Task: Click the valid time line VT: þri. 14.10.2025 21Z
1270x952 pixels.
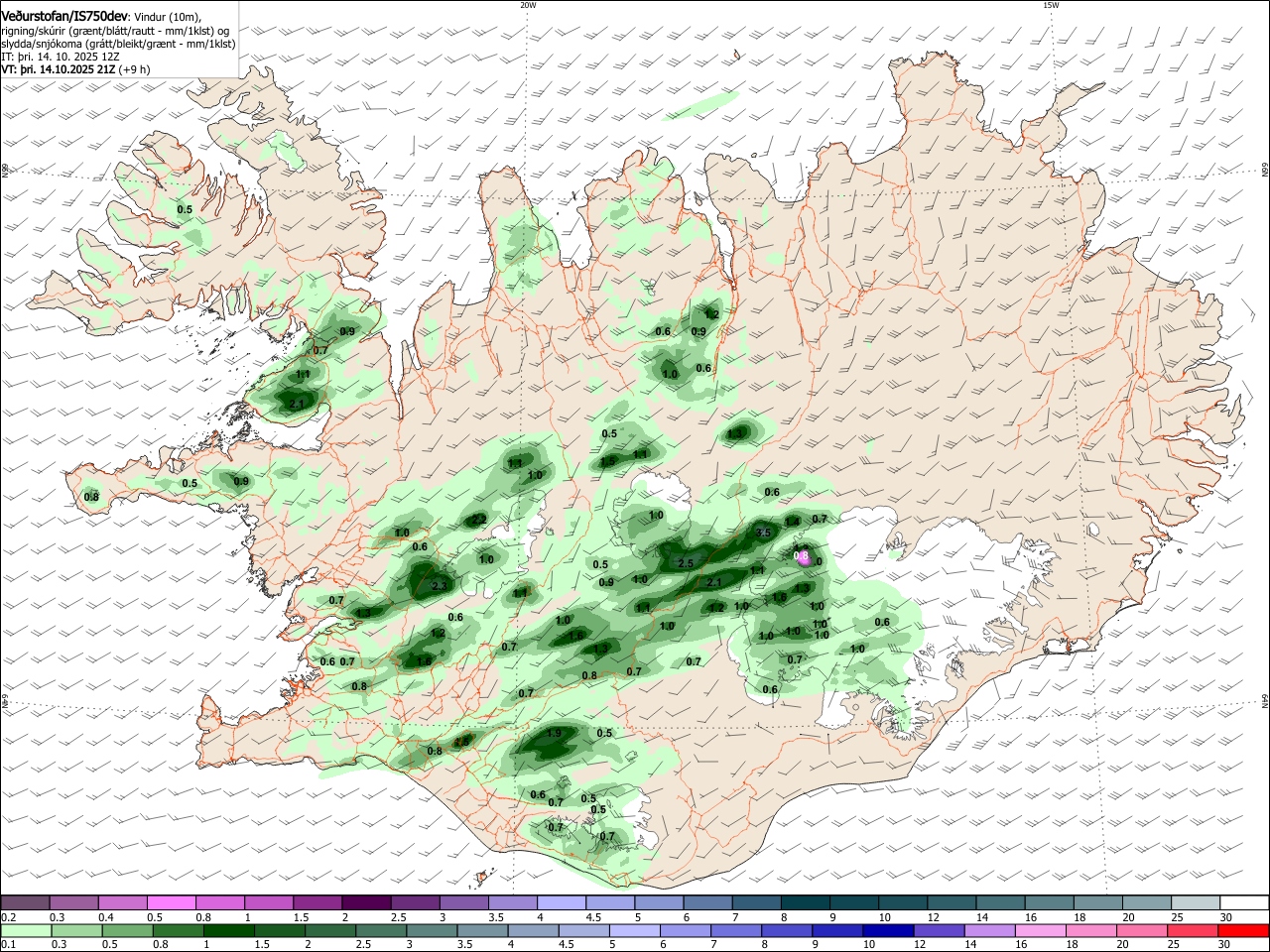Action: tap(59, 69)
